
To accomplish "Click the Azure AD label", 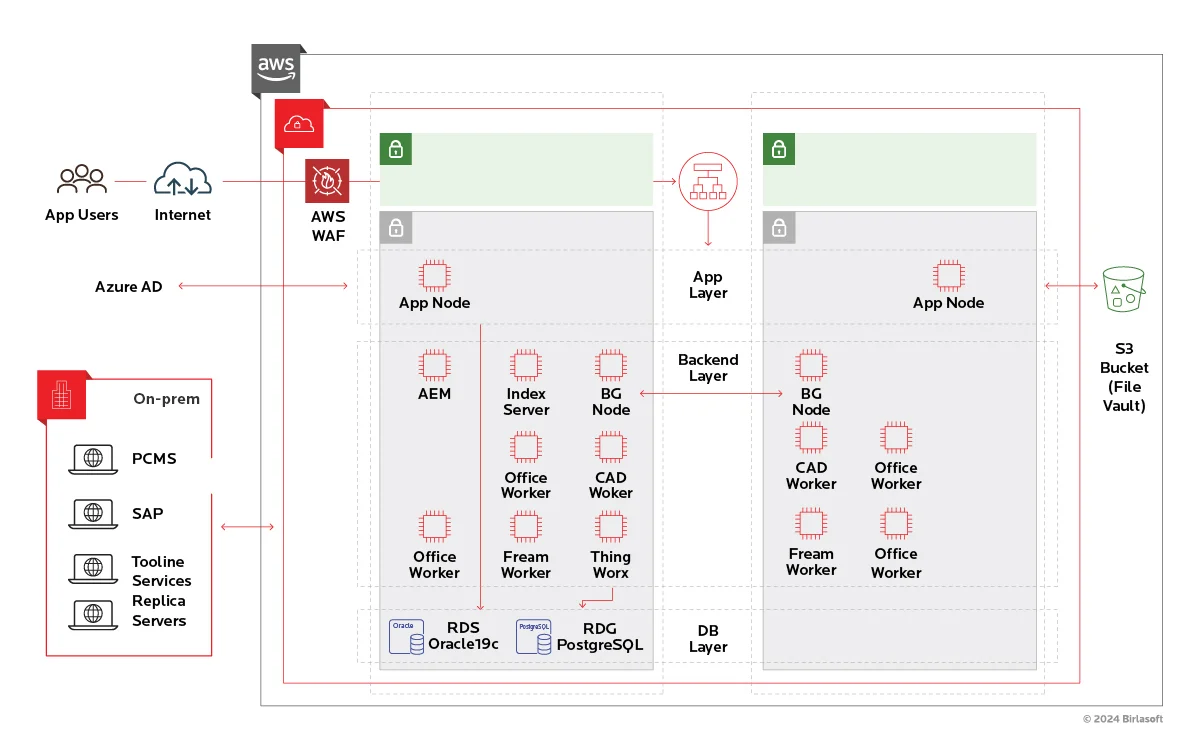I will pyautogui.click(x=129, y=287).
